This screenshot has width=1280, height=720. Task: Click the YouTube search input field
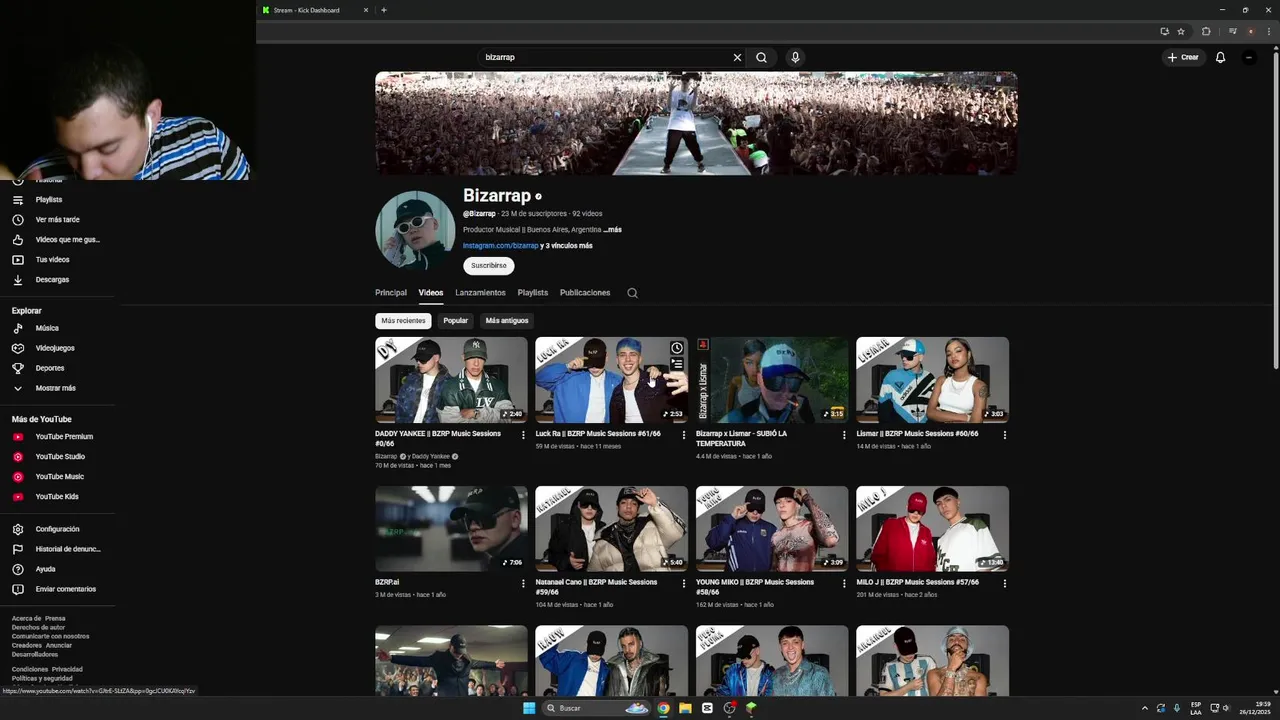tap(605, 57)
